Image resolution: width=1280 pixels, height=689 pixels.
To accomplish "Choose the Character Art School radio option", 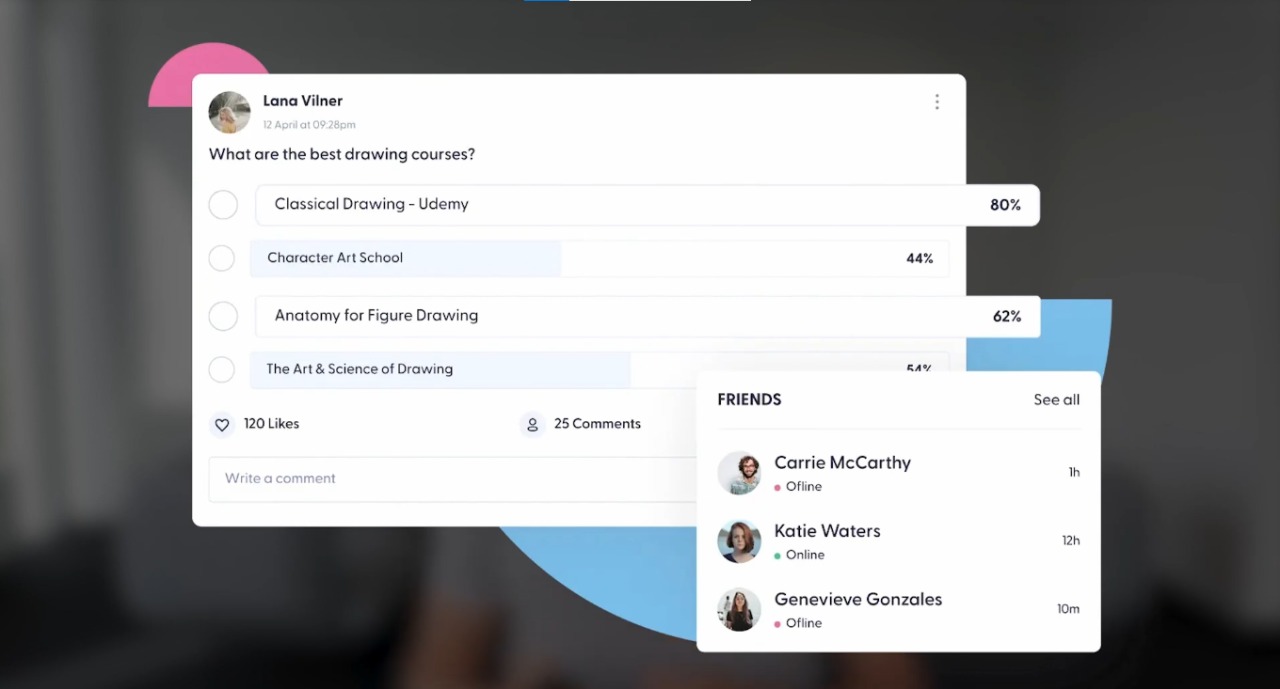I will (222, 258).
